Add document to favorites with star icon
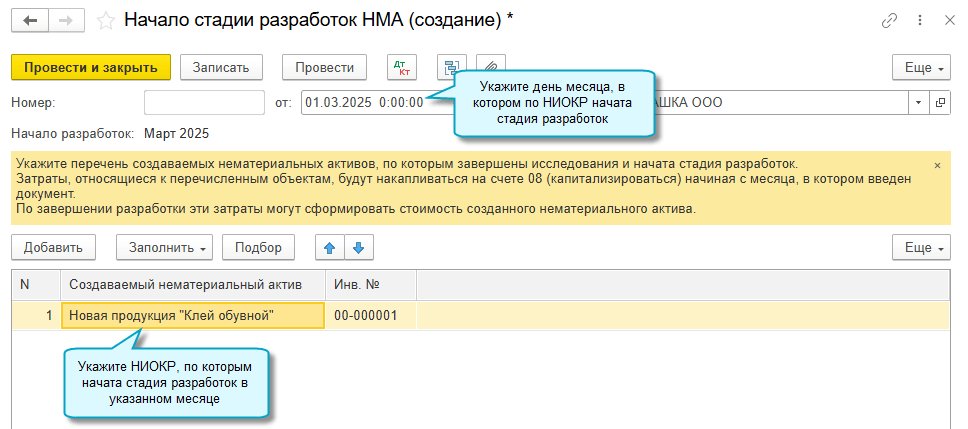This screenshot has height=429, width=968. coord(106,20)
